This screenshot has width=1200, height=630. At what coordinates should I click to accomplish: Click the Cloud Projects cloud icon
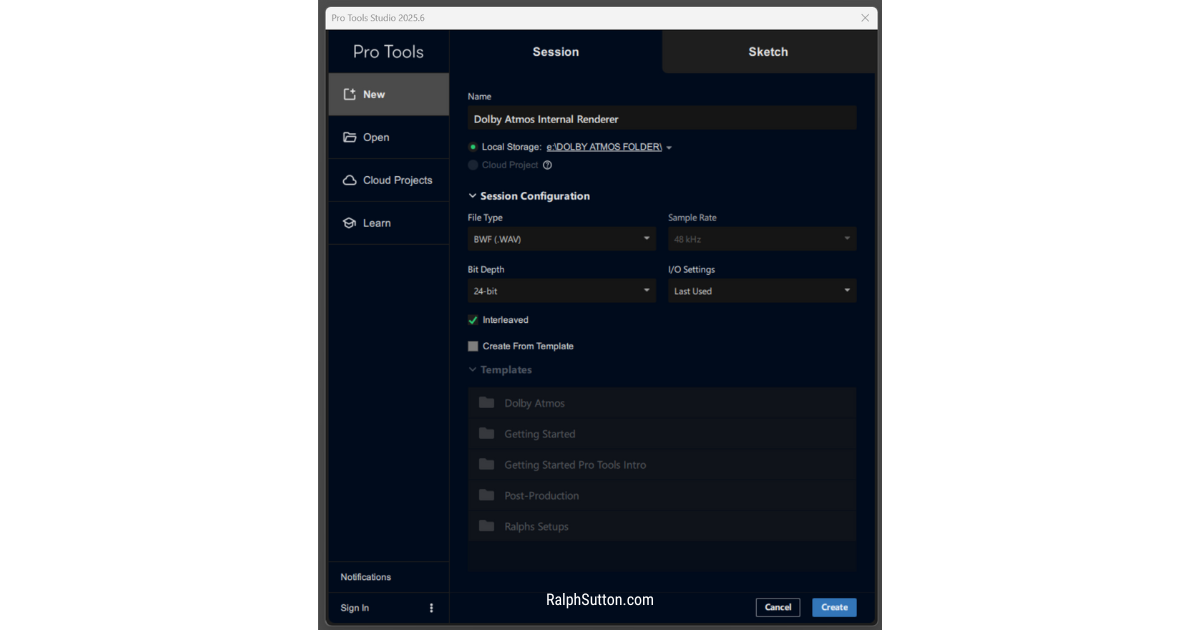tap(350, 180)
